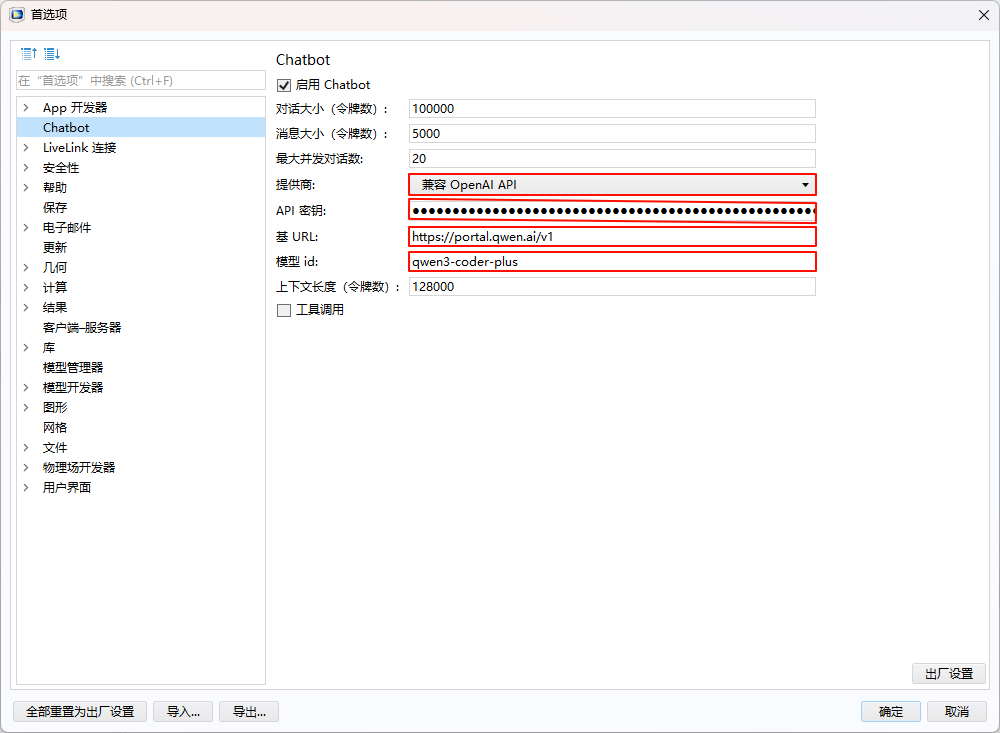Click the 消息大小 field showing 5000

click(x=612, y=133)
